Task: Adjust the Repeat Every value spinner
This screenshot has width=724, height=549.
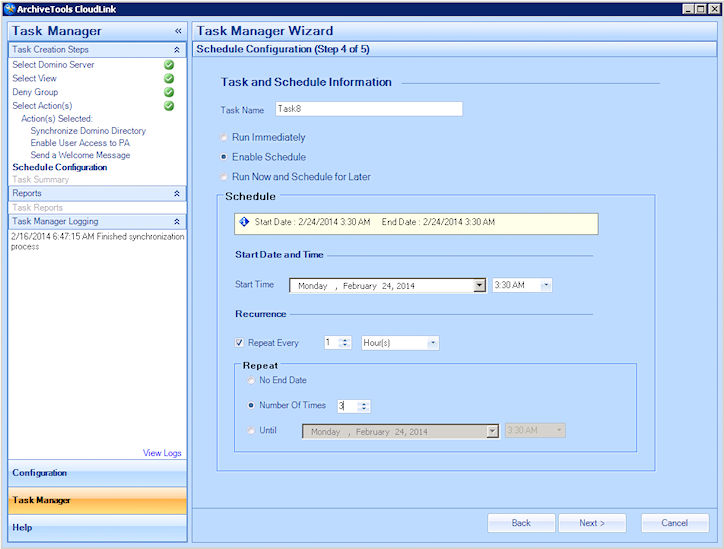Action: pos(345,343)
